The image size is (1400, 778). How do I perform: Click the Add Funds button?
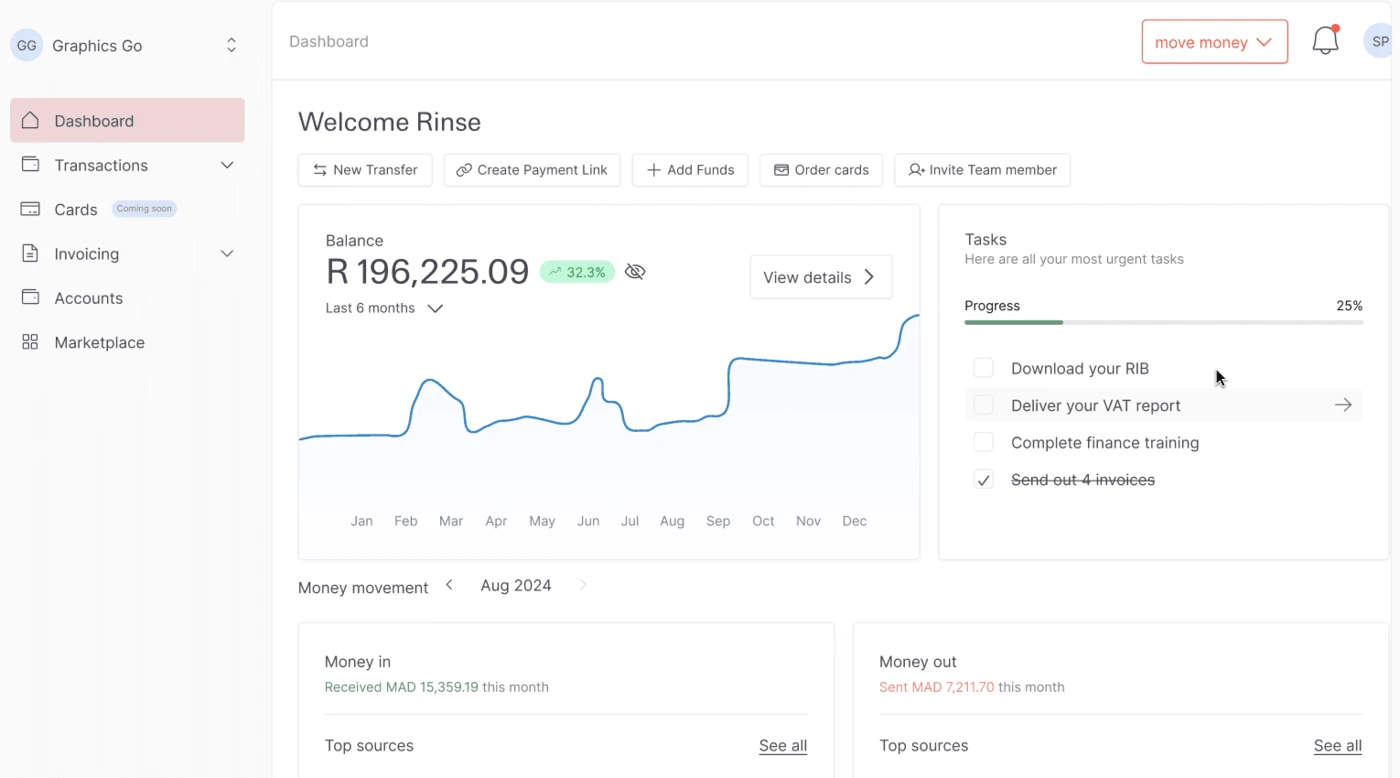[690, 170]
